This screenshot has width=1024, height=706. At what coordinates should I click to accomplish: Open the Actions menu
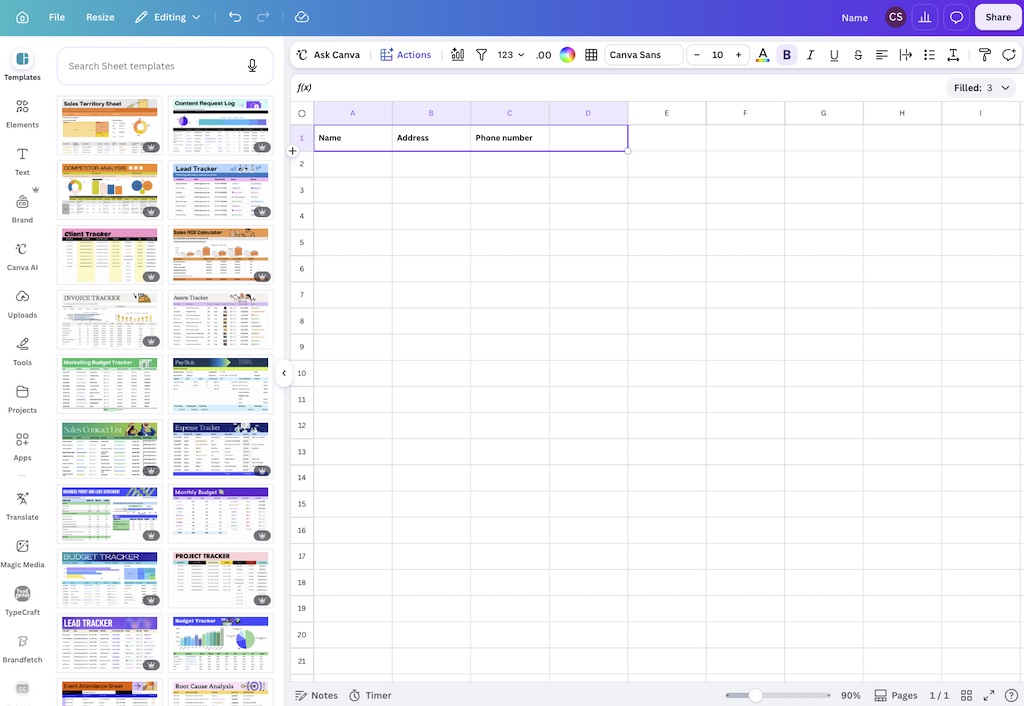point(406,55)
